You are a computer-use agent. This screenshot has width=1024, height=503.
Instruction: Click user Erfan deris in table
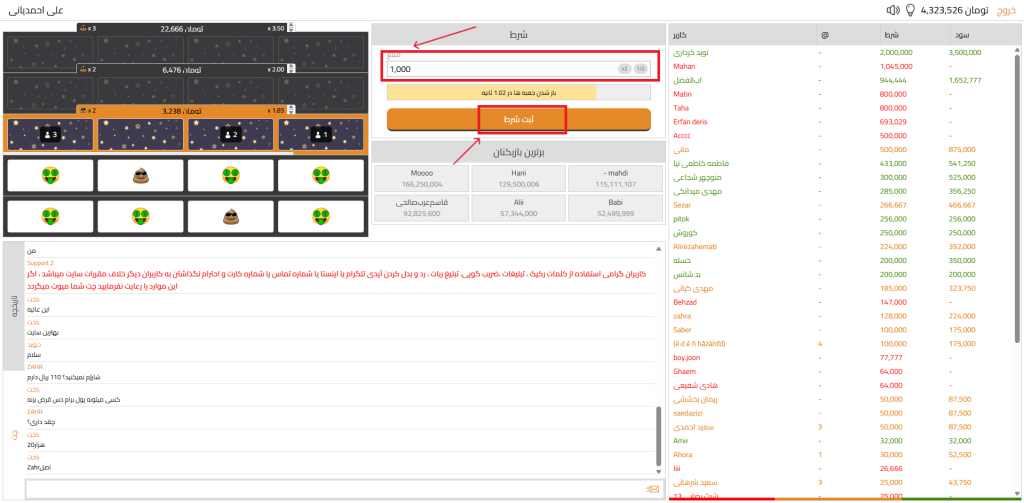click(691, 122)
